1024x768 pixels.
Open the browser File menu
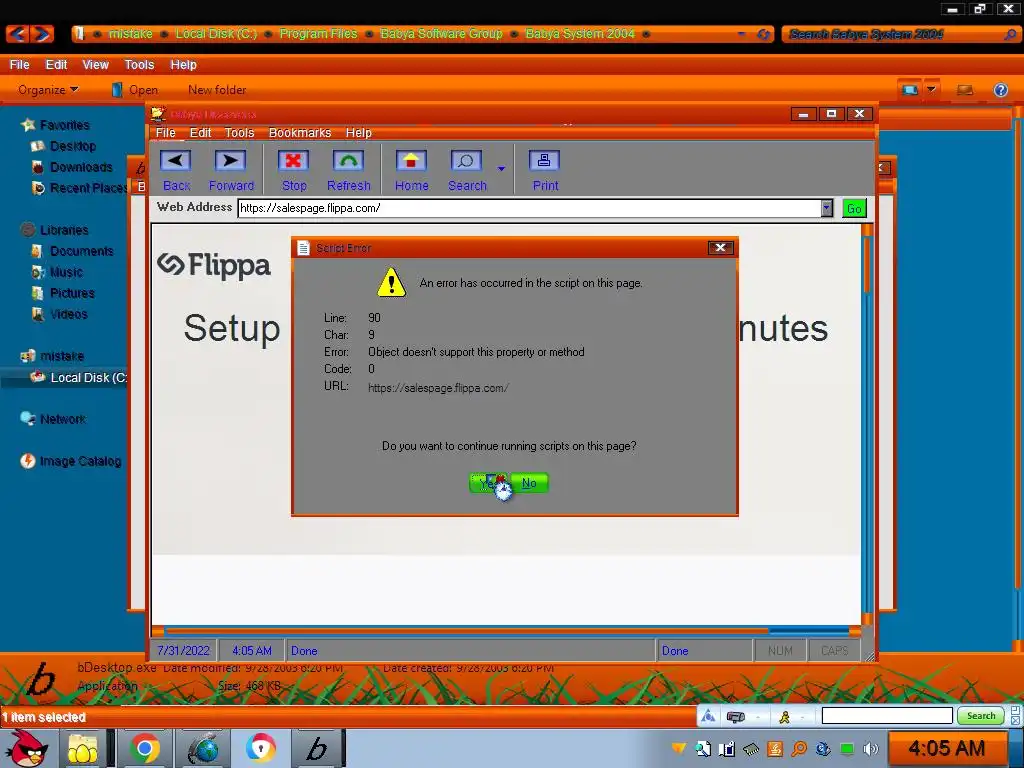point(165,133)
